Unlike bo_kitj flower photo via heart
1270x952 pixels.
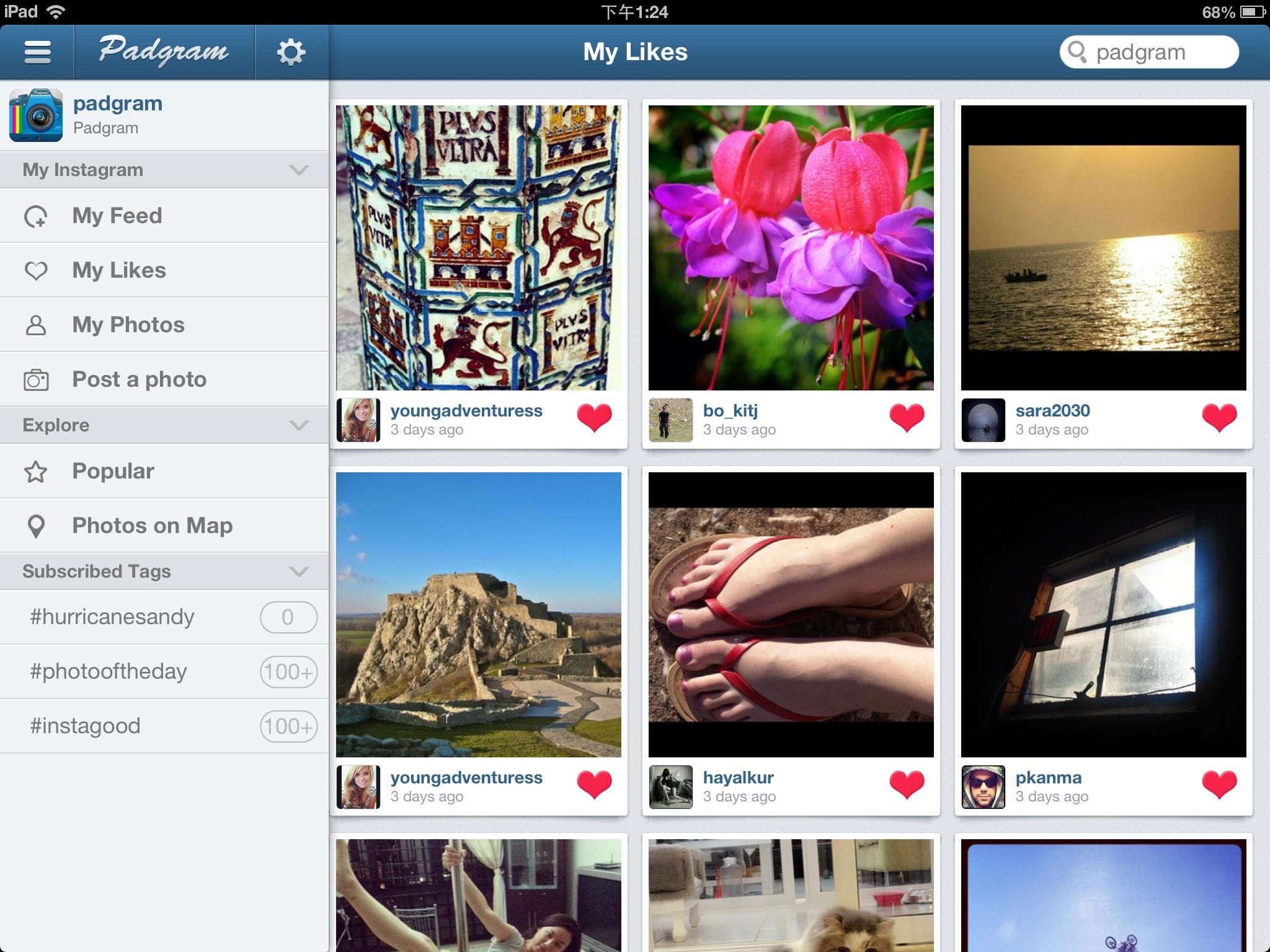907,418
